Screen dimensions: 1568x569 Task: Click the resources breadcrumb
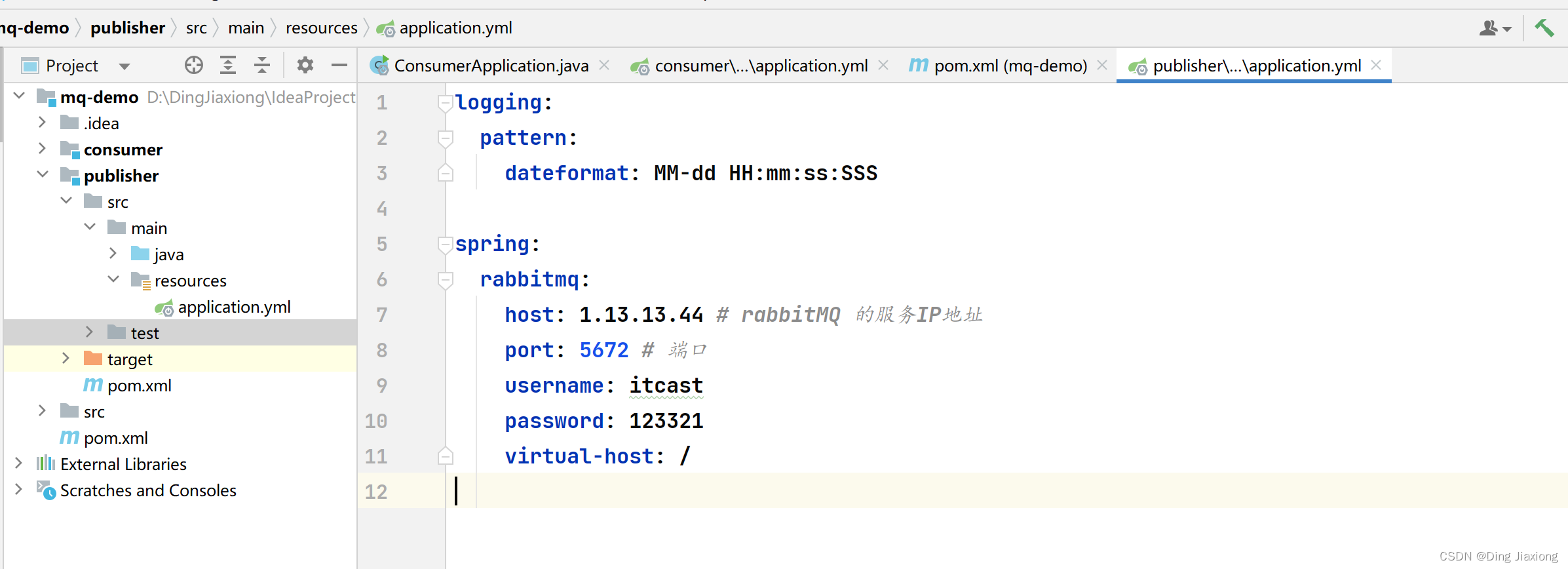pos(322,28)
